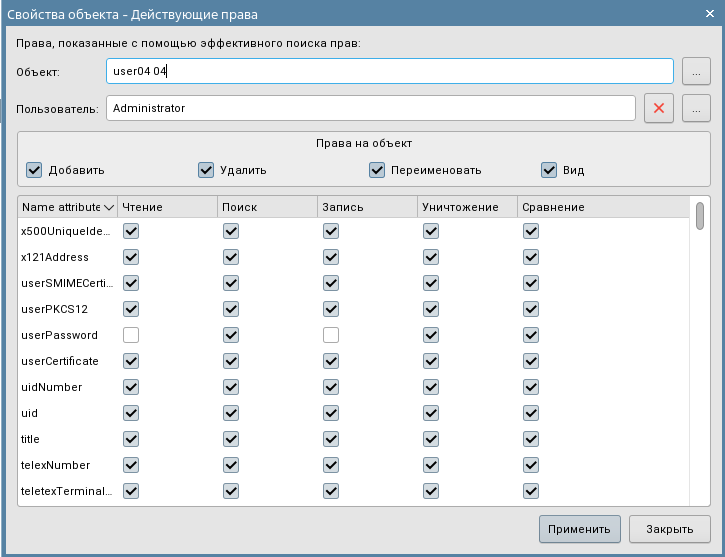
Task: Click the Уничтожение column header
Action: [x=466, y=207]
